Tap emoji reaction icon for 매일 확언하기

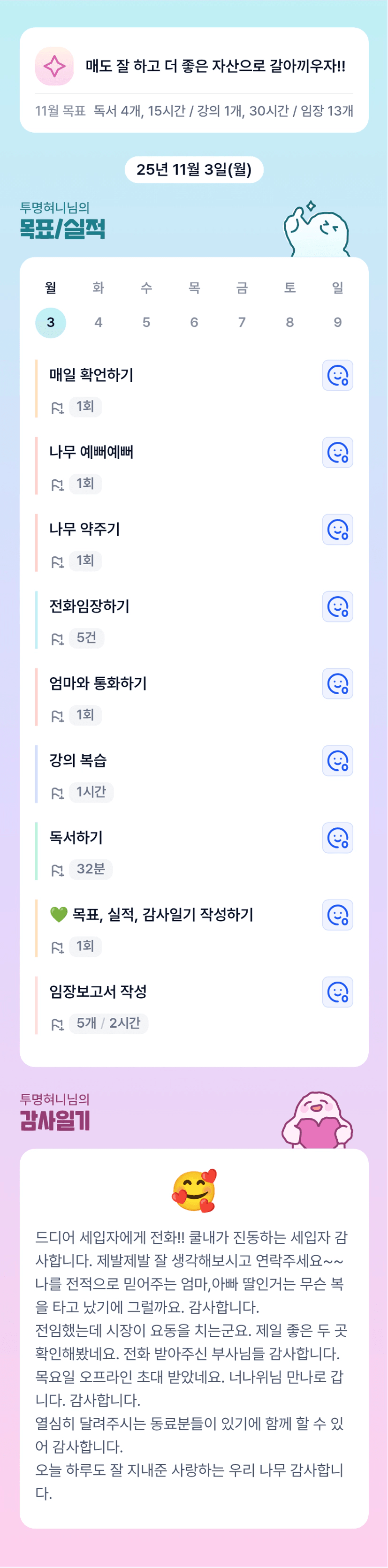tap(337, 376)
